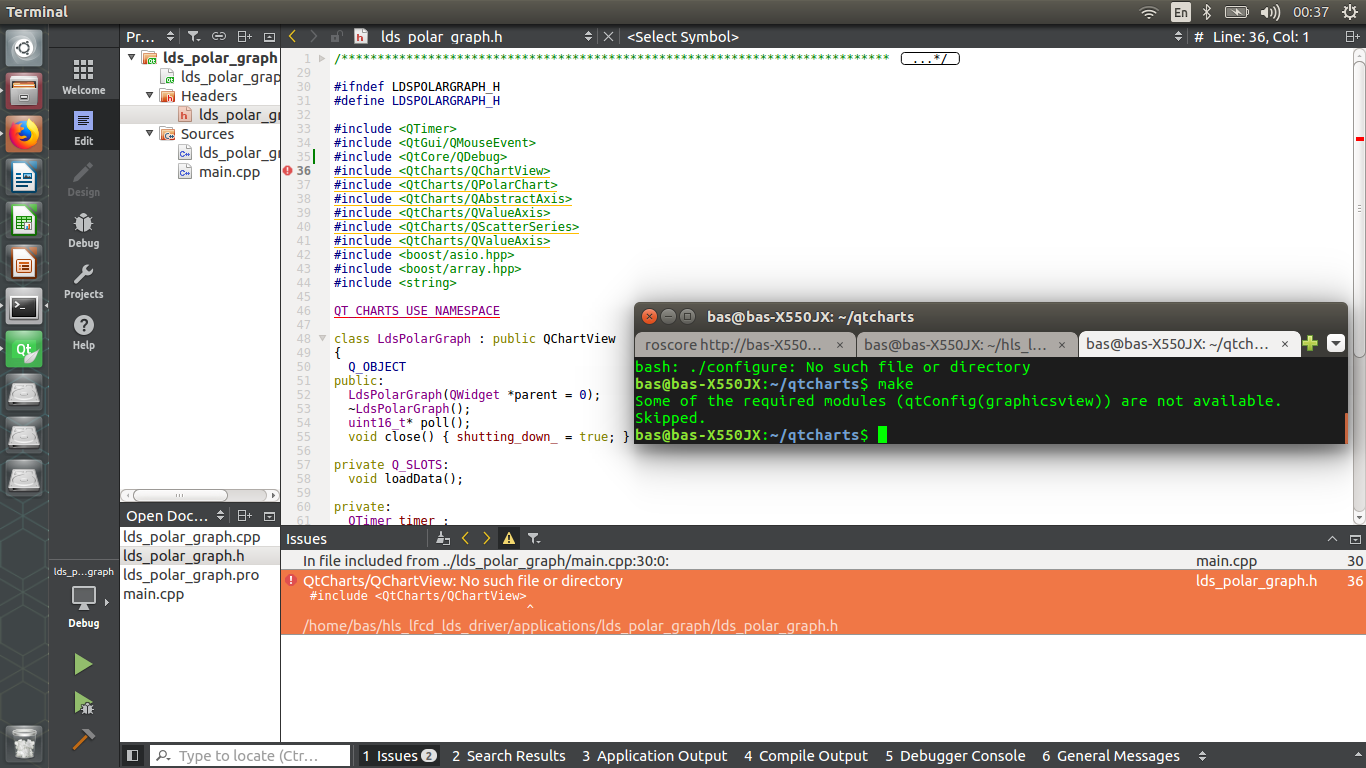The image size is (1366, 768).
Task: Add new terminal tab with green plus
Action: point(1310,344)
